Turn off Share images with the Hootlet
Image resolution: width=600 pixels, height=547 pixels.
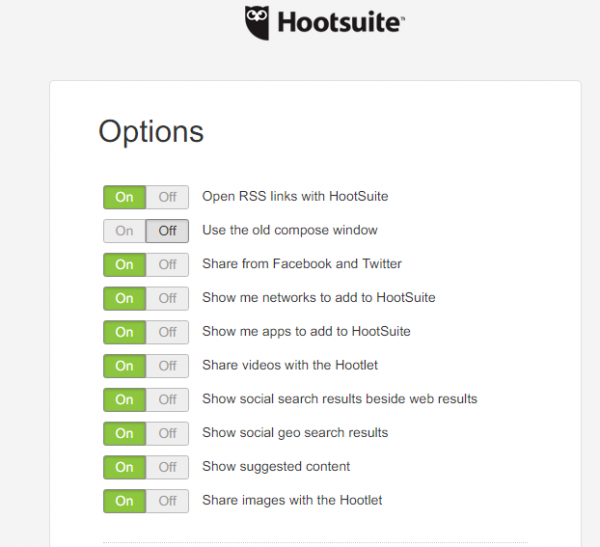pyautogui.click(x=167, y=501)
